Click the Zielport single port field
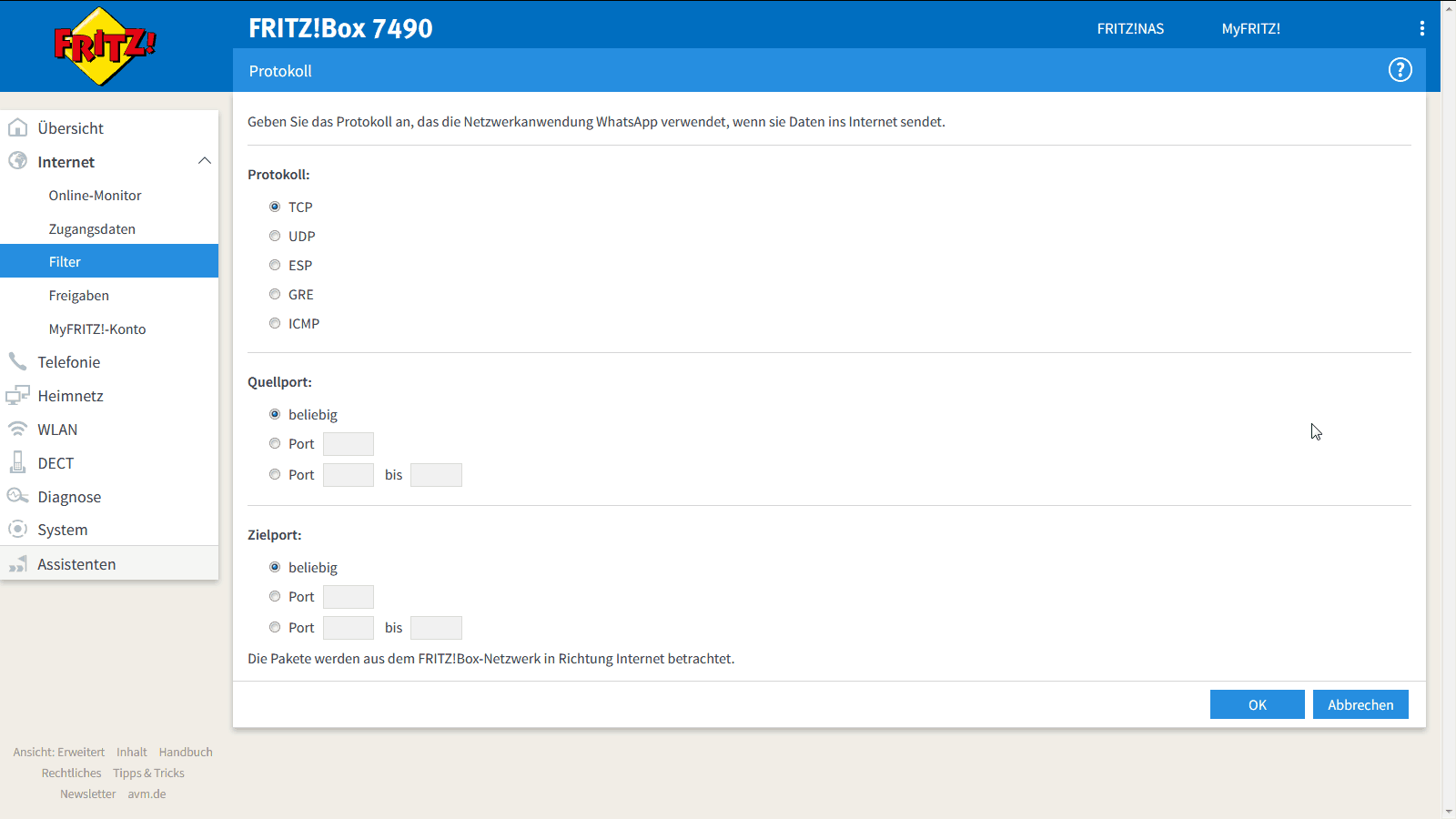Image resolution: width=1456 pixels, height=819 pixels. point(349,596)
